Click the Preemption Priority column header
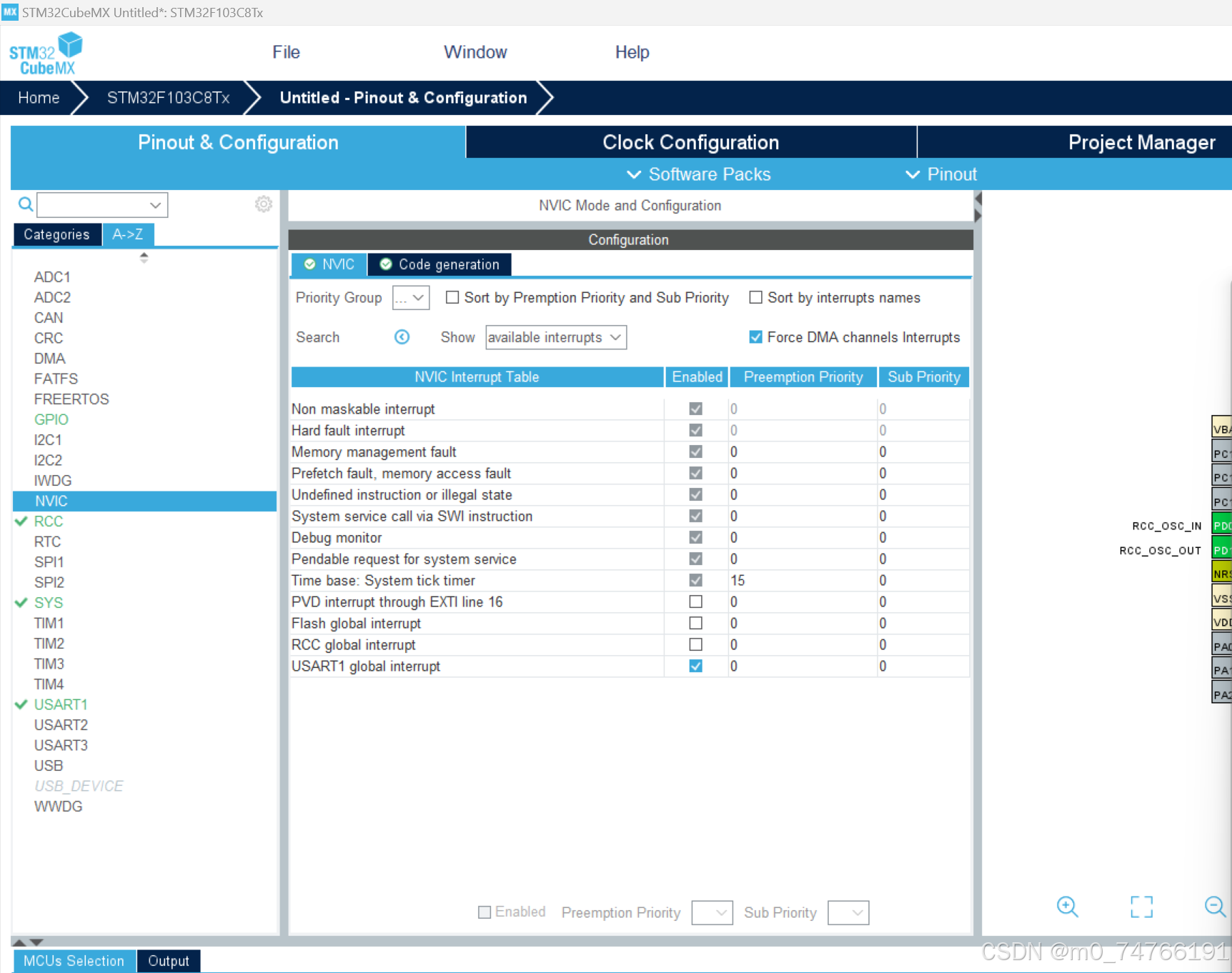Screen dimensions: 1232x973 [x=803, y=376]
